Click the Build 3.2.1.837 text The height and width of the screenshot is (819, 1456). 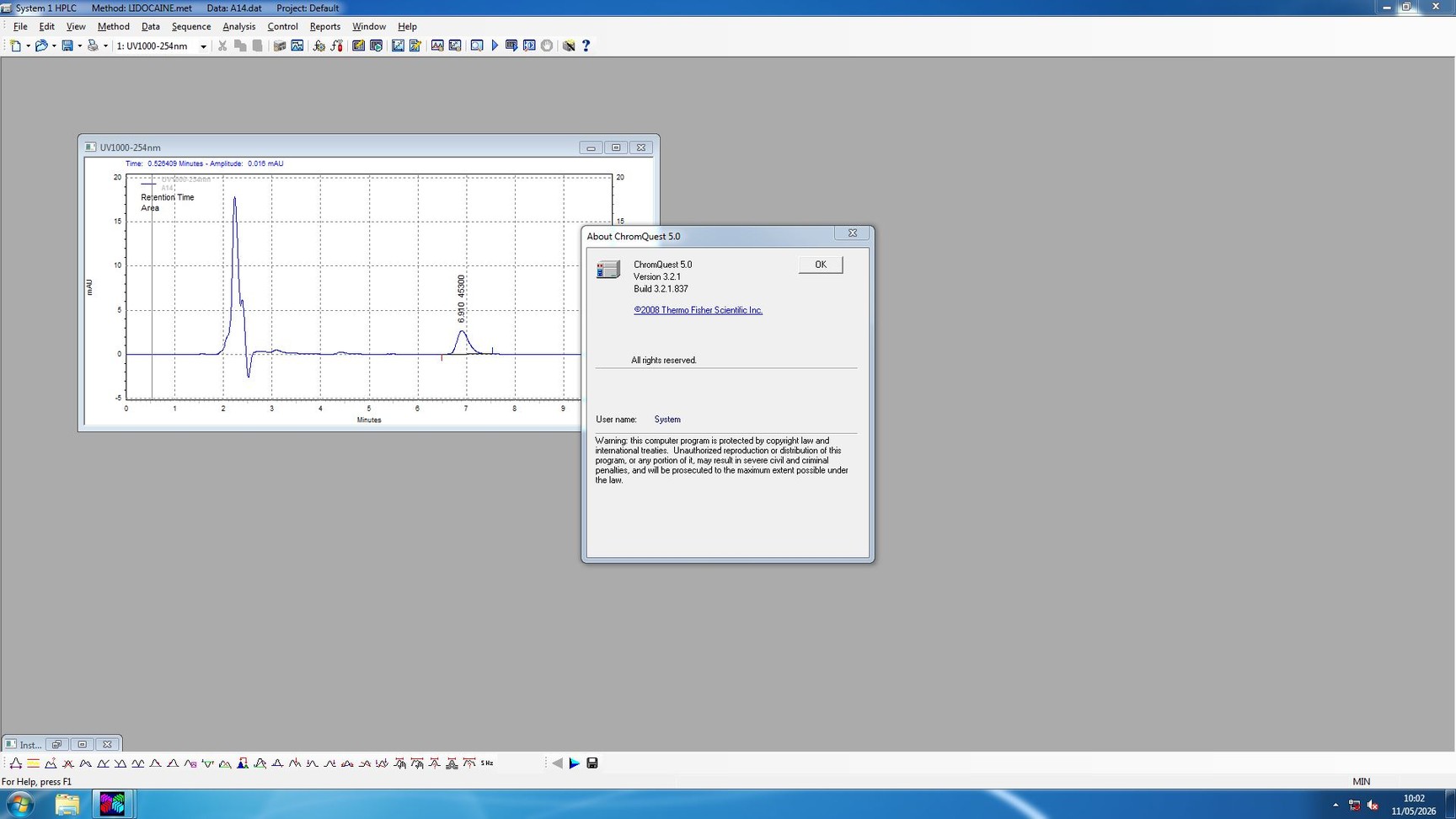coord(661,289)
